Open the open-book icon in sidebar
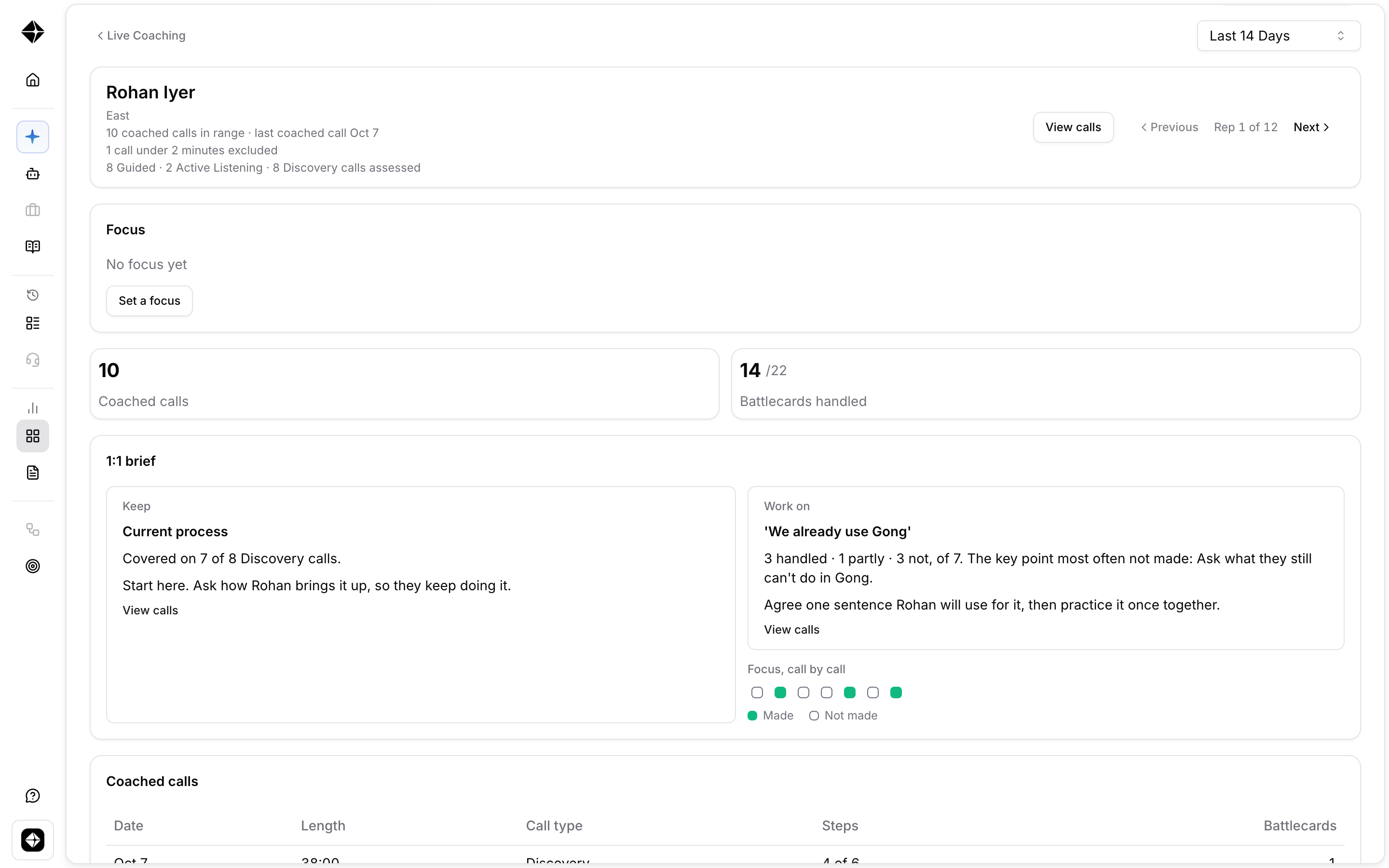Image resolution: width=1389 pixels, height=868 pixels. pos(33,247)
